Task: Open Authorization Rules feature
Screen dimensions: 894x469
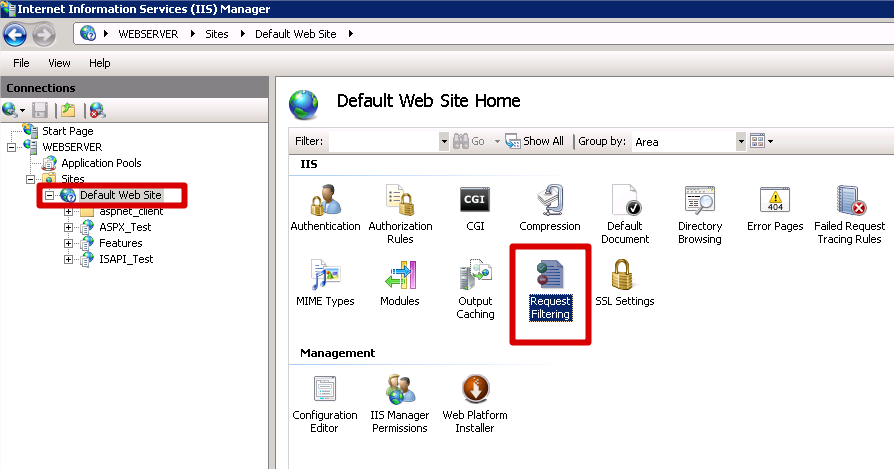Action: click(x=400, y=214)
